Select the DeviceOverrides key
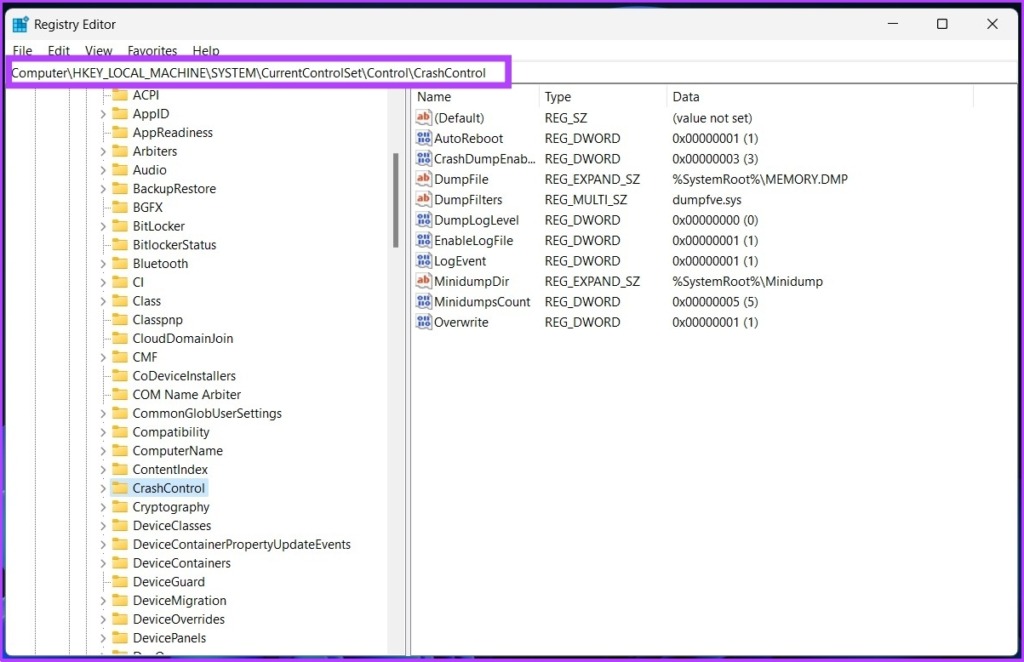The image size is (1024, 662). click(178, 620)
